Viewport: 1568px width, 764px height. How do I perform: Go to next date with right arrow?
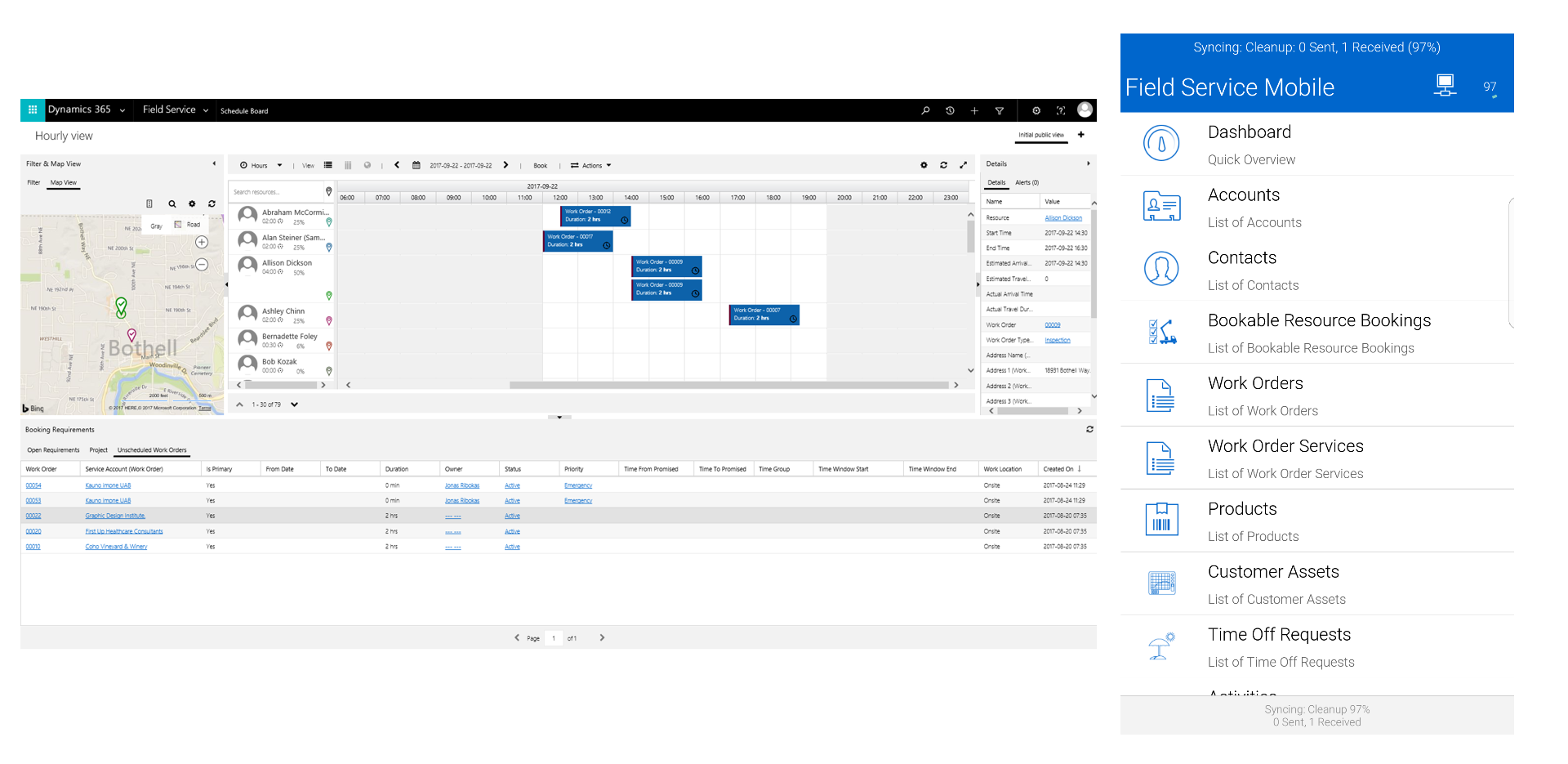[x=506, y=165]
